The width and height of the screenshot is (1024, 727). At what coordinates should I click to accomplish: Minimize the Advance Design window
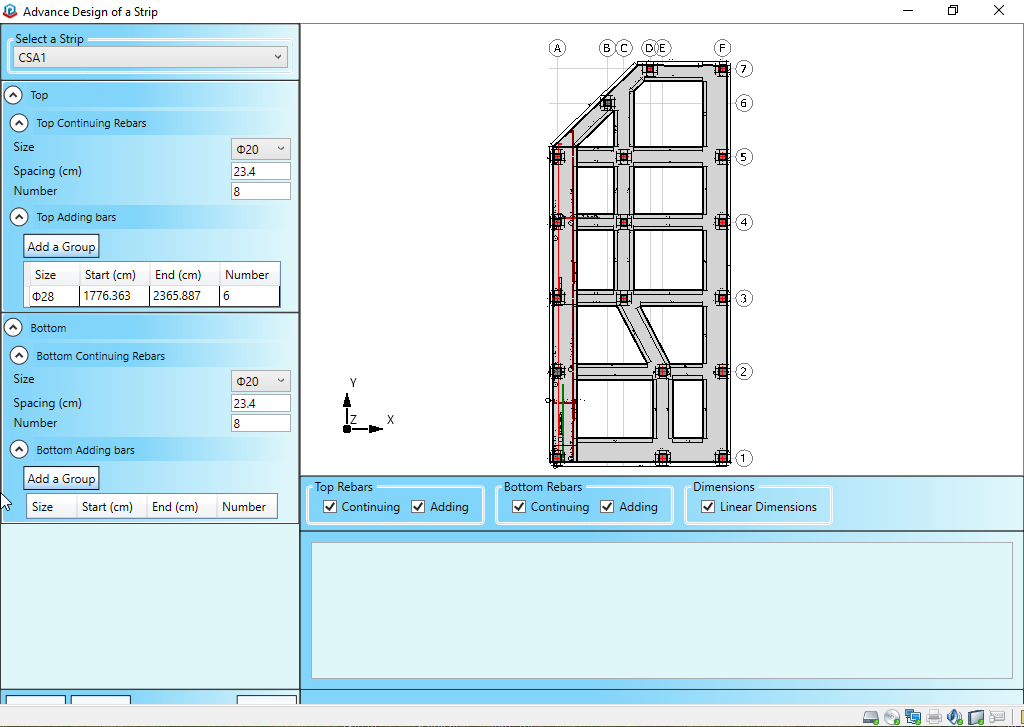click(908, 10)
